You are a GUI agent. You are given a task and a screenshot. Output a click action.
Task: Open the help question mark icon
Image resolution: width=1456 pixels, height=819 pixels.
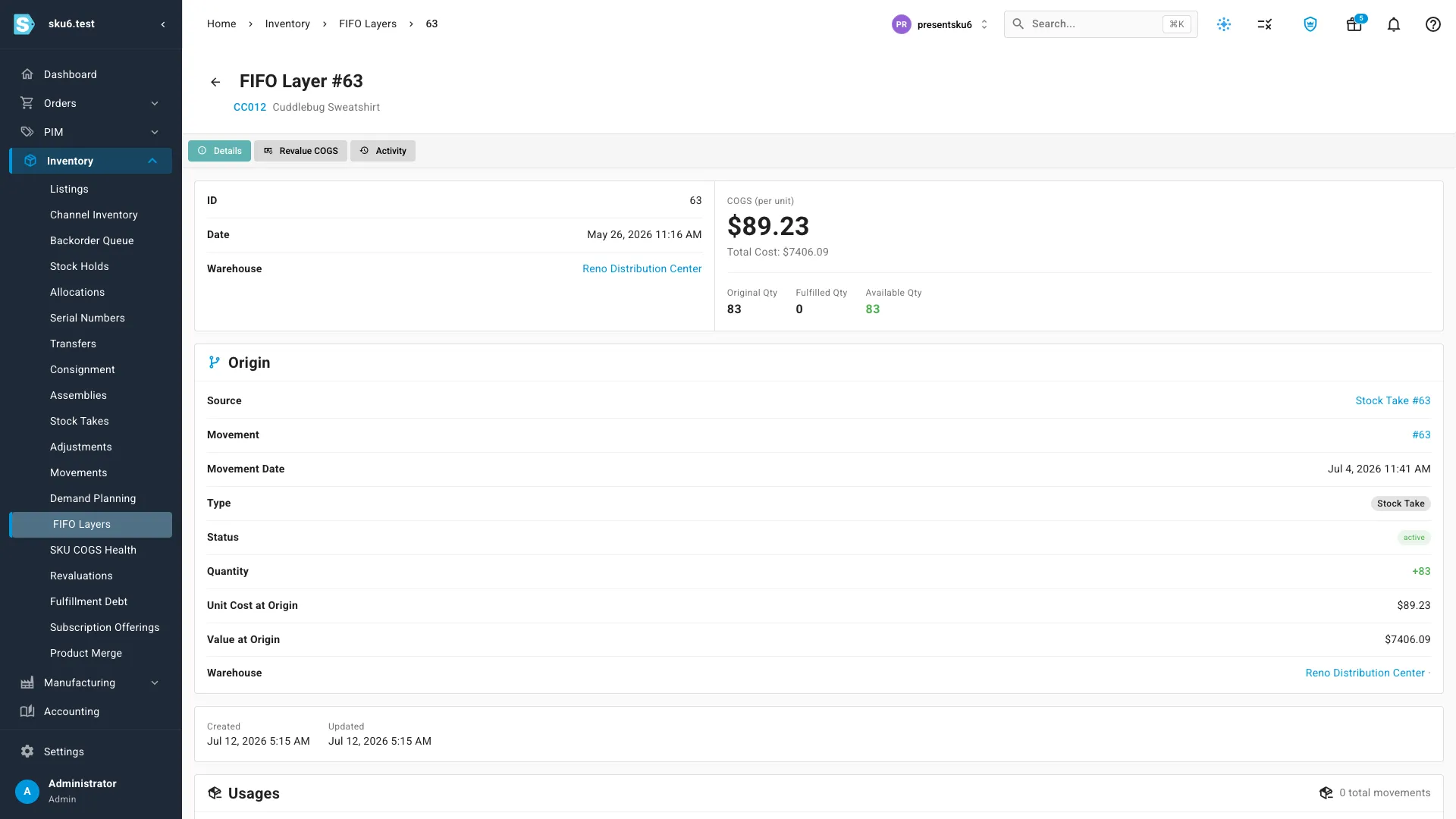[x=1433, y=24]
